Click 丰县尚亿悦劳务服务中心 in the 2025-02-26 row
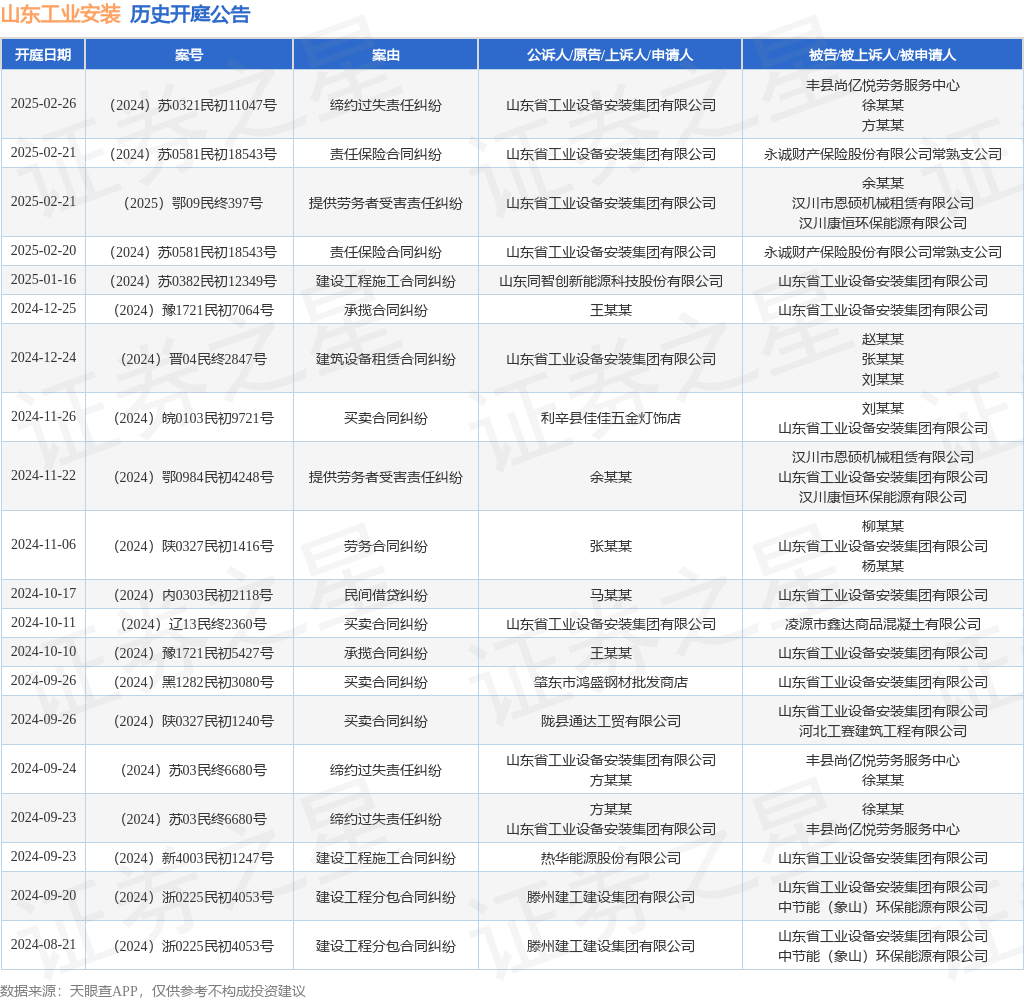 coord(882,85)
